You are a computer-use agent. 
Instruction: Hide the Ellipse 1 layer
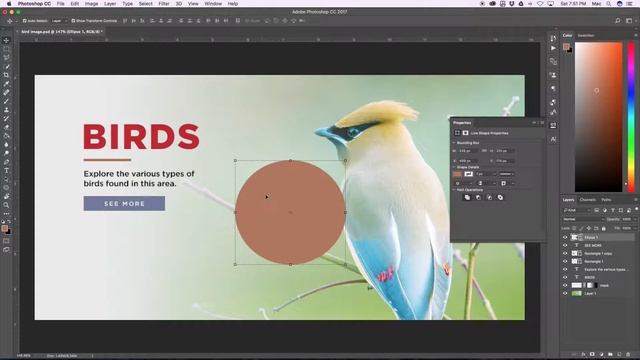tap(565, 237)
